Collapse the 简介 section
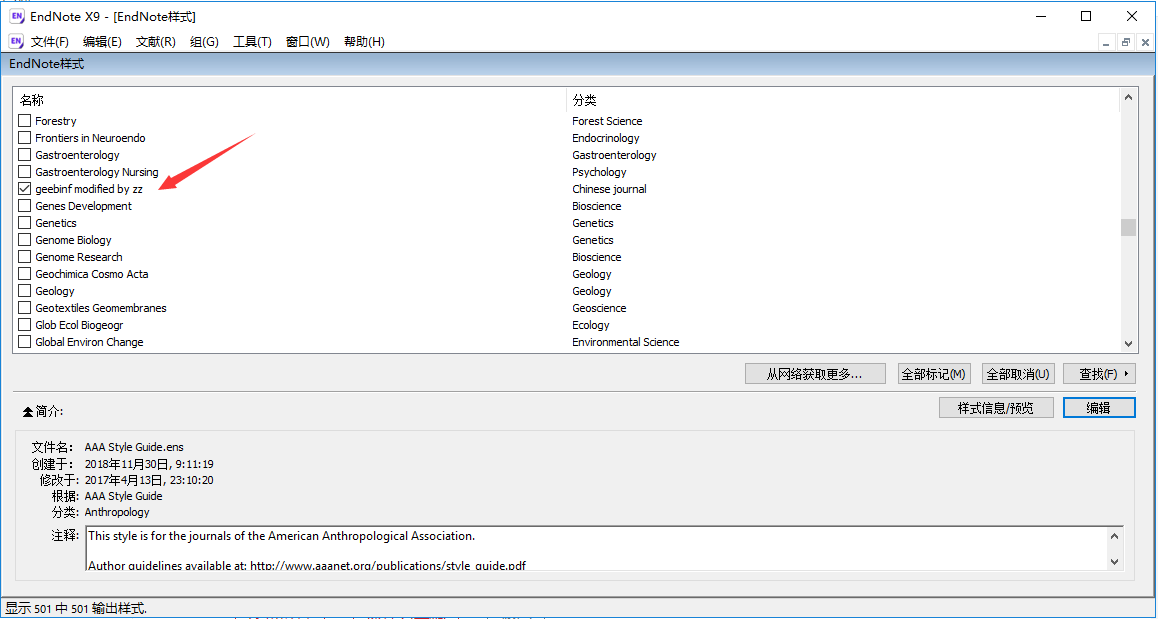The image size is (1158, 619). tap(28, 411)
